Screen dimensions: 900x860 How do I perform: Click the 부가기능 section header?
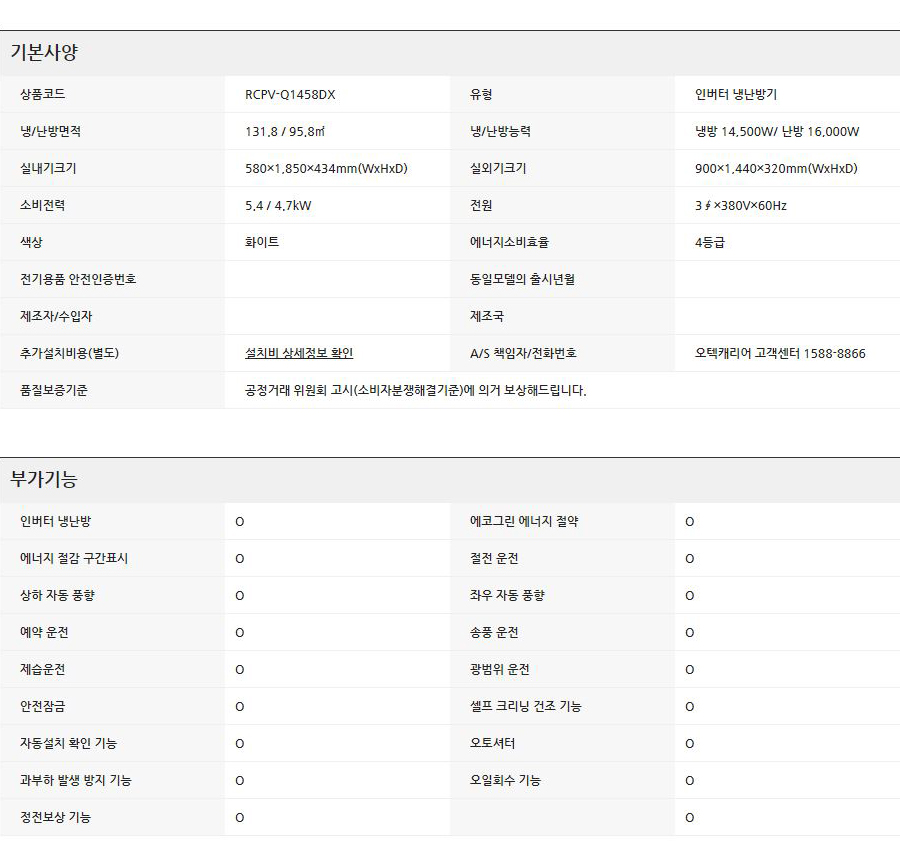coord(44,480)
